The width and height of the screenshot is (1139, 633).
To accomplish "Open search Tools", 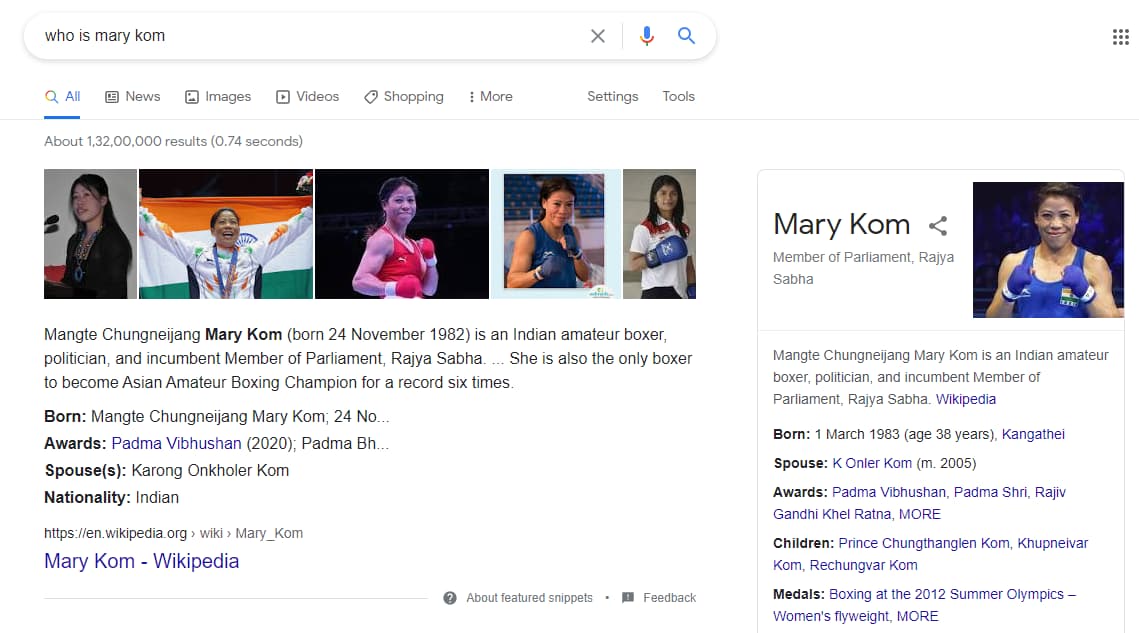I will coord(678,97).
